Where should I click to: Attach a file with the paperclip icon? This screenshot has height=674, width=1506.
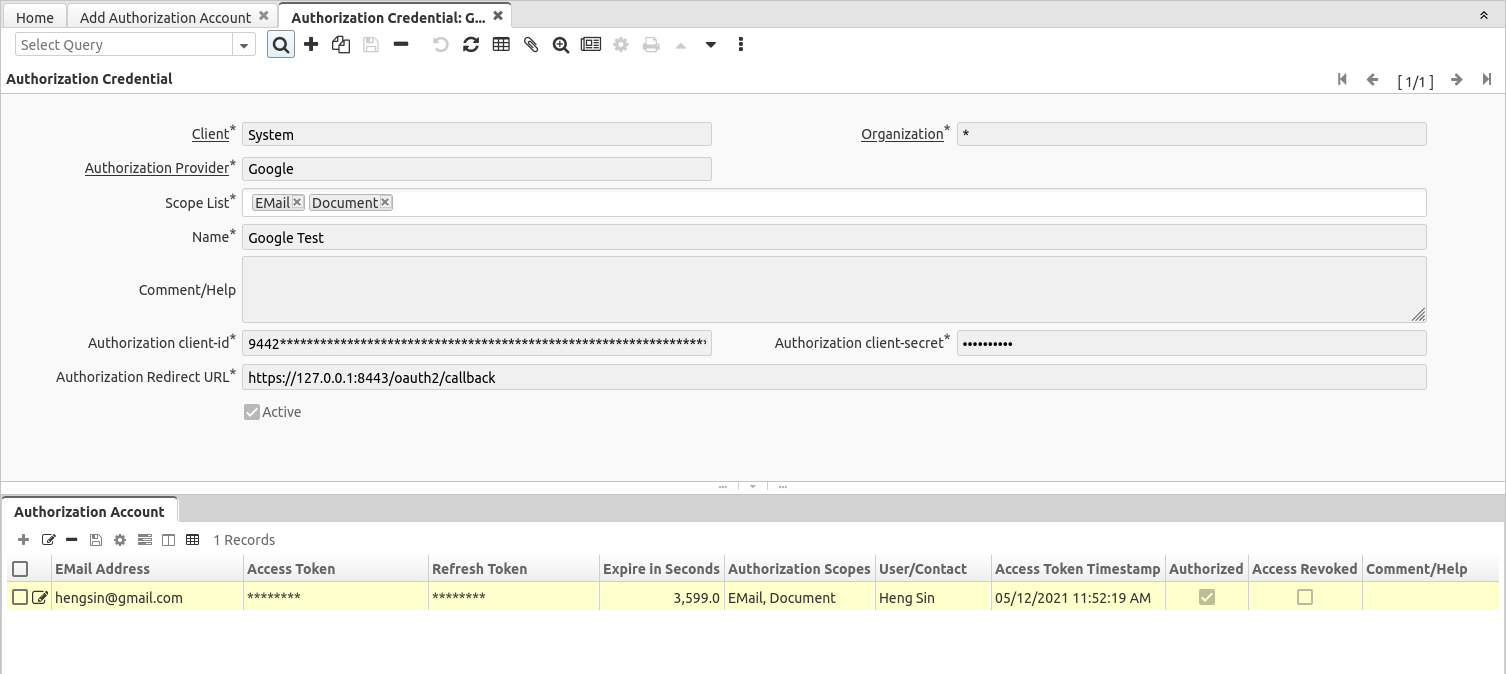(x=531, y=44)
